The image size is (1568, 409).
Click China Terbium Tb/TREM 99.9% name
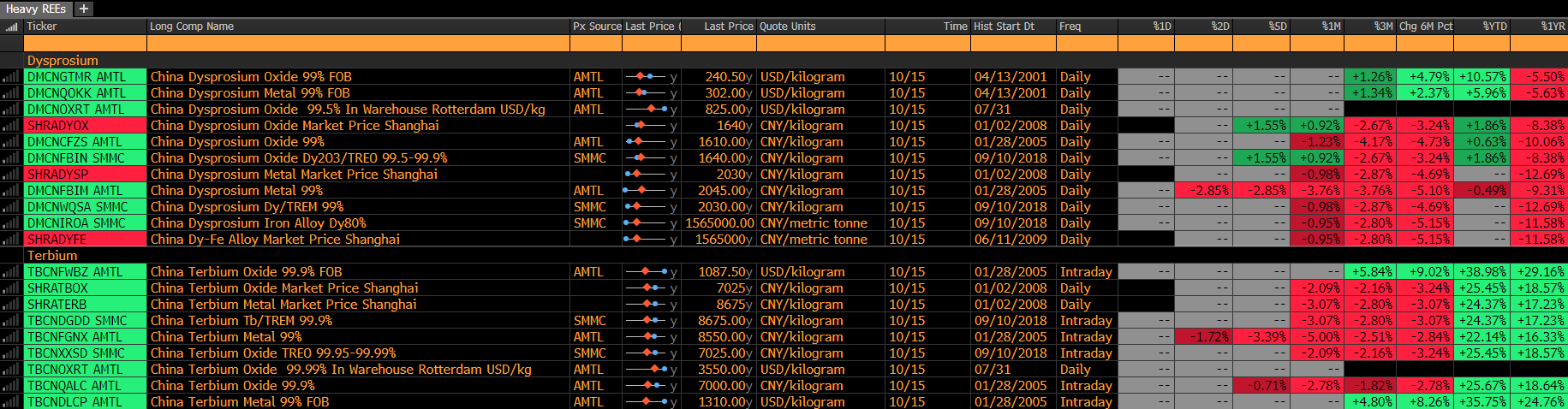[x=241, y=321]
